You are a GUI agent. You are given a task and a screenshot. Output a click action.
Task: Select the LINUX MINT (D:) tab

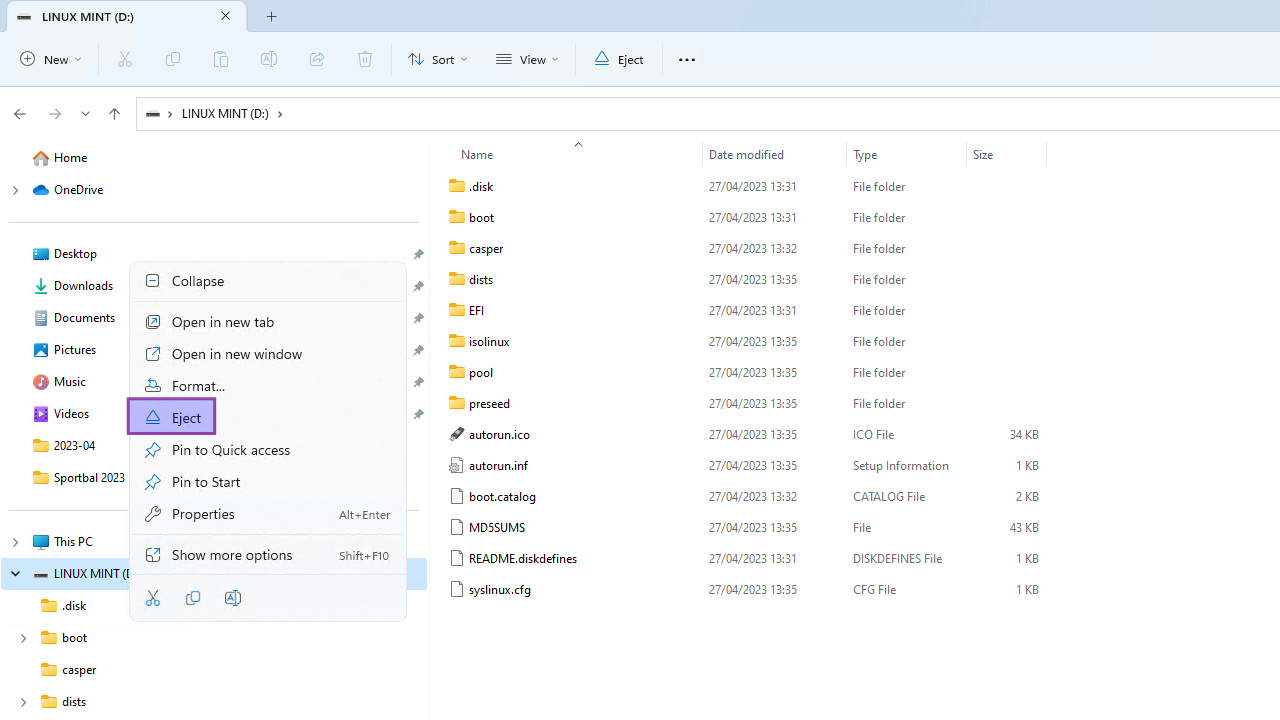[125, 17]
